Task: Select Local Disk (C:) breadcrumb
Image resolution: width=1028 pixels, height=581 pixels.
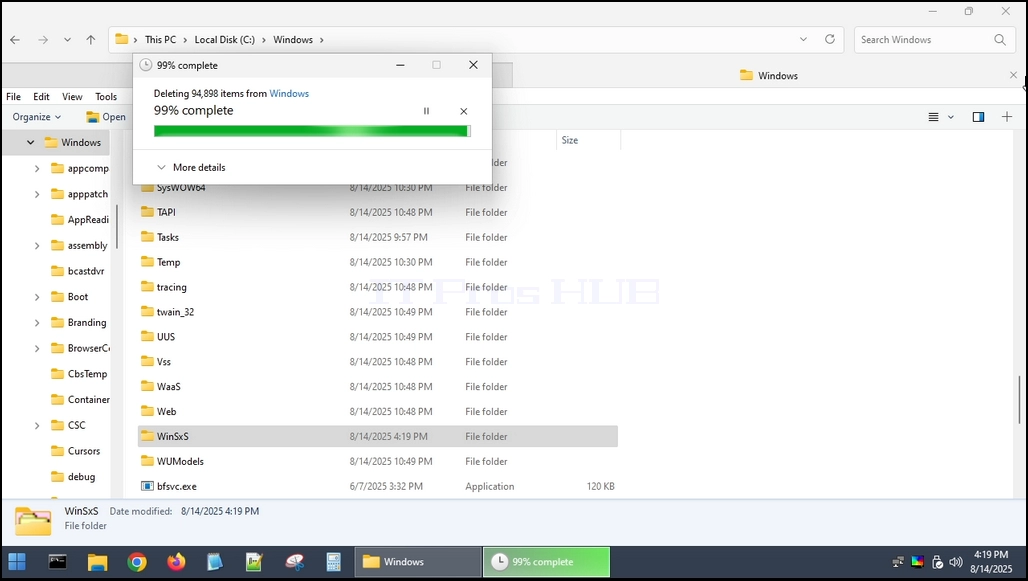Action: coord(224,40)
